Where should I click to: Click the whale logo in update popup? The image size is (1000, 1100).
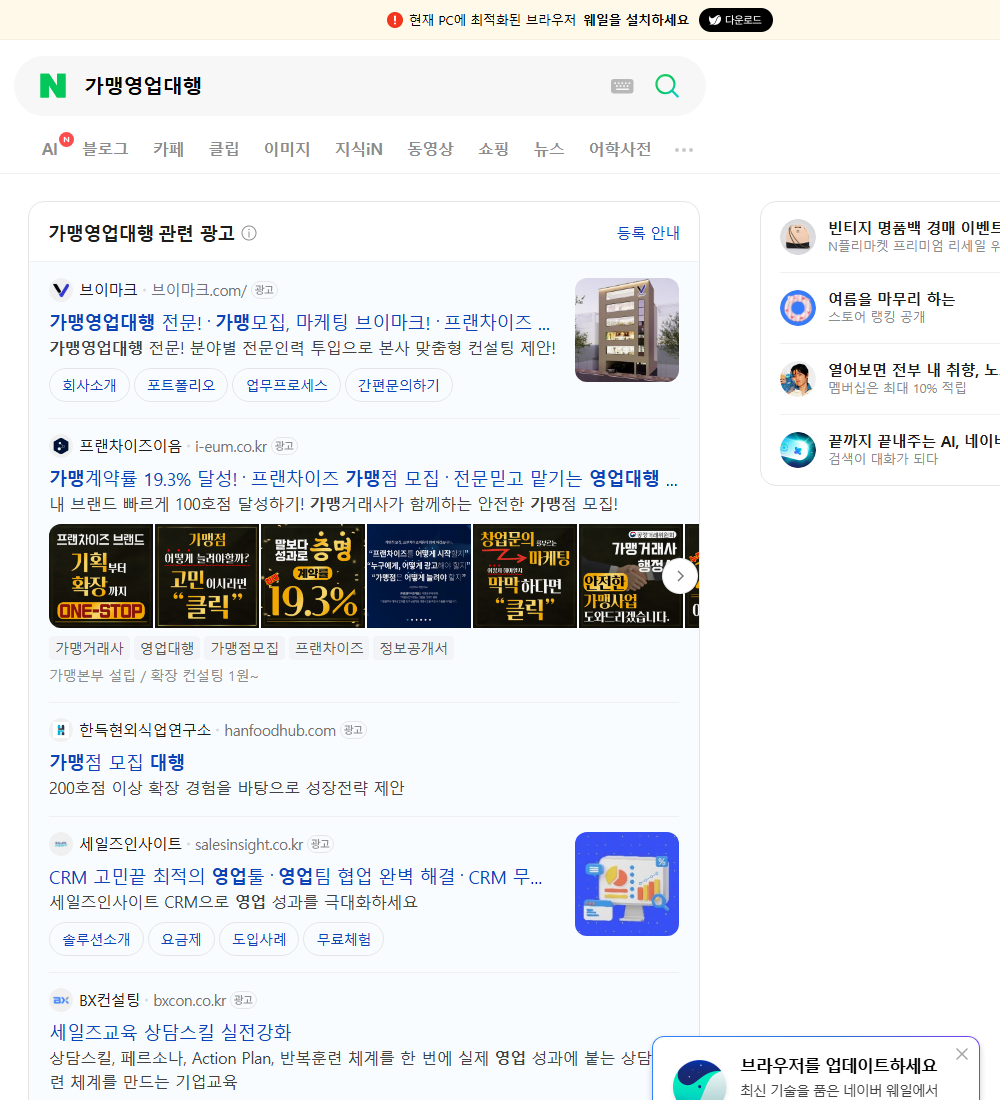tap(699, 1080)
